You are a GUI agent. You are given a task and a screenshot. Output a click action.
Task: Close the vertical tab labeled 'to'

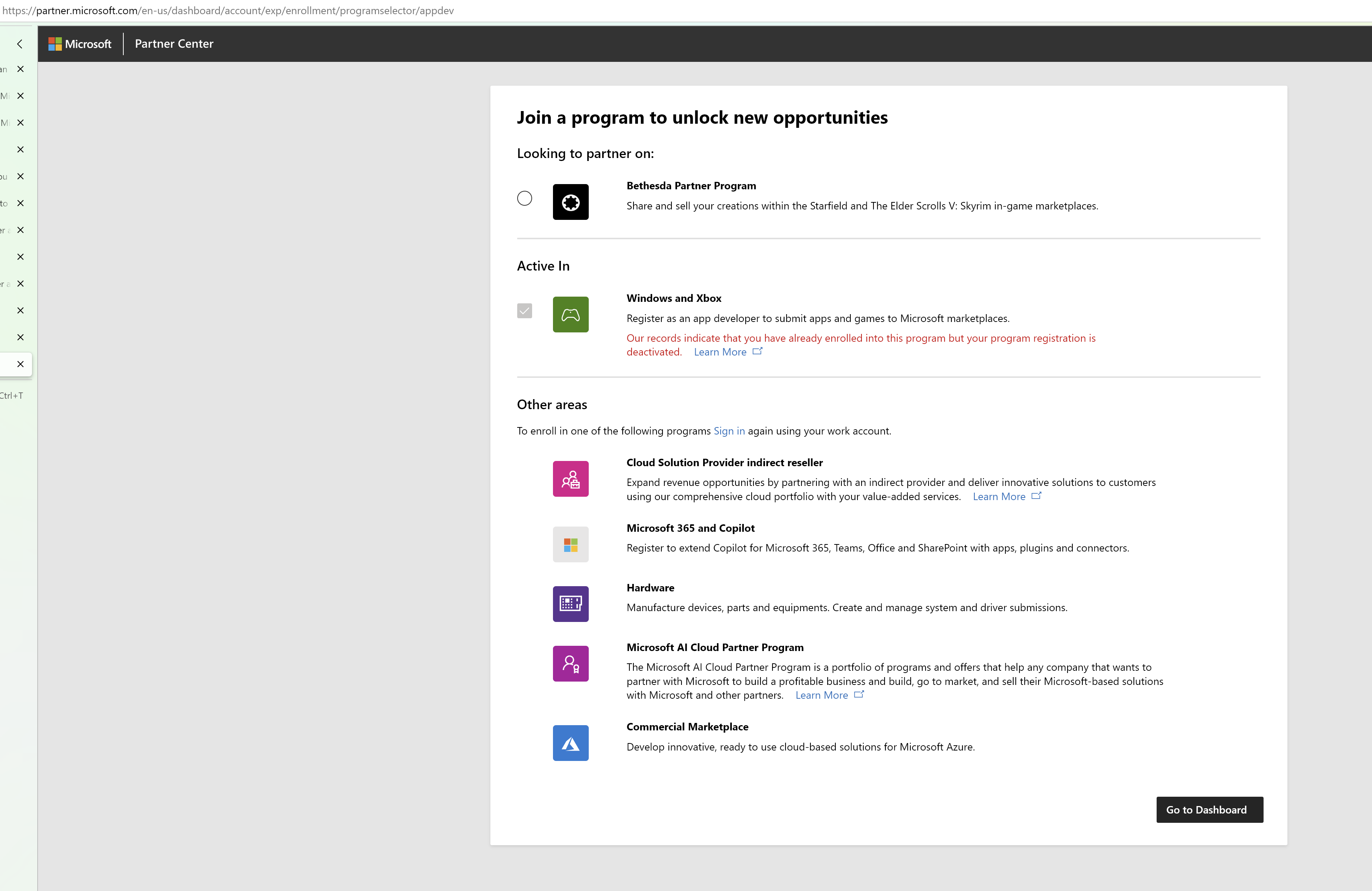[20, 203]
